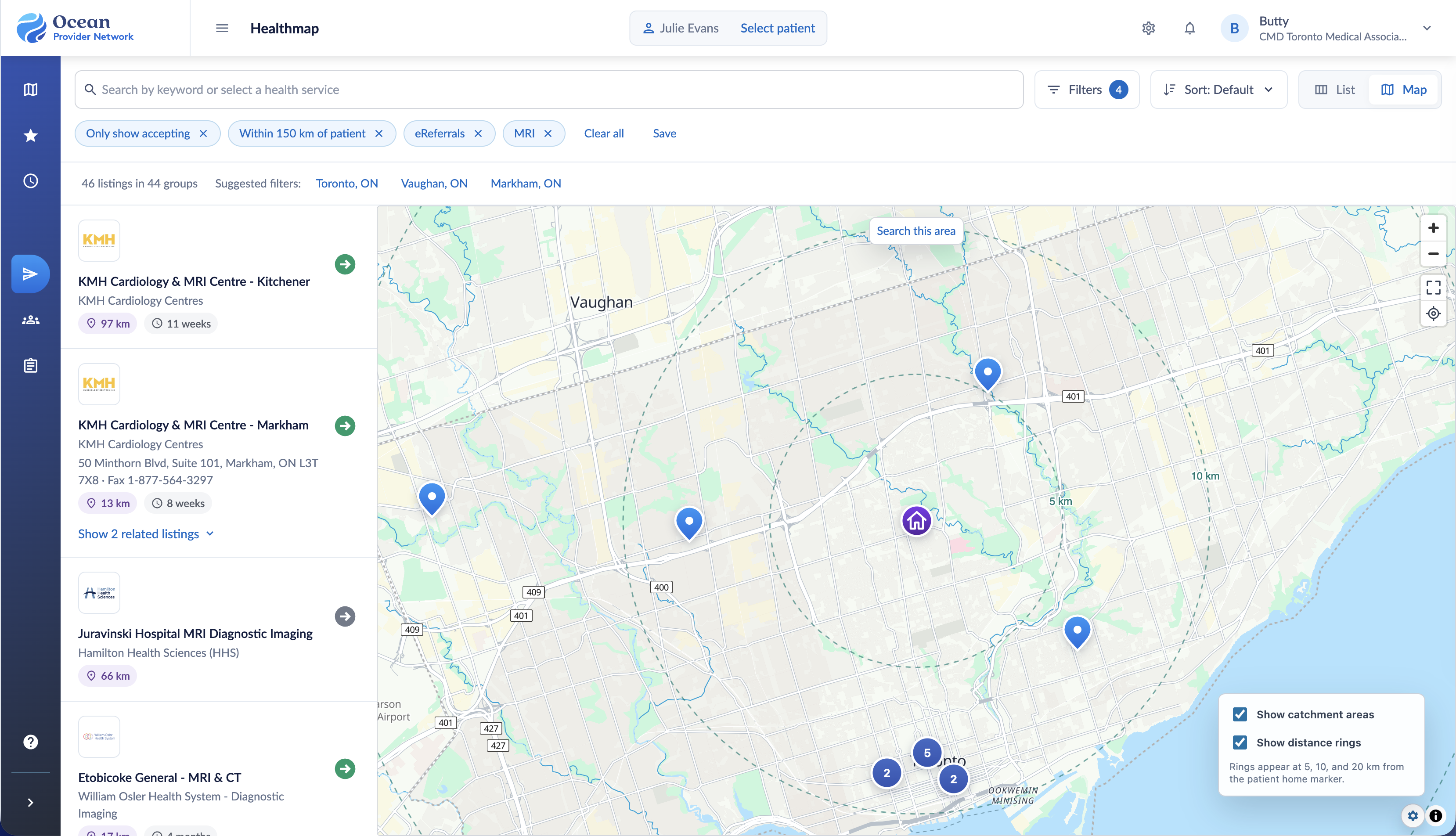Viewport: 1456px width, 836px height.
Task: Remove the eReferrals filter chip
Action: [x=478, y=133]
